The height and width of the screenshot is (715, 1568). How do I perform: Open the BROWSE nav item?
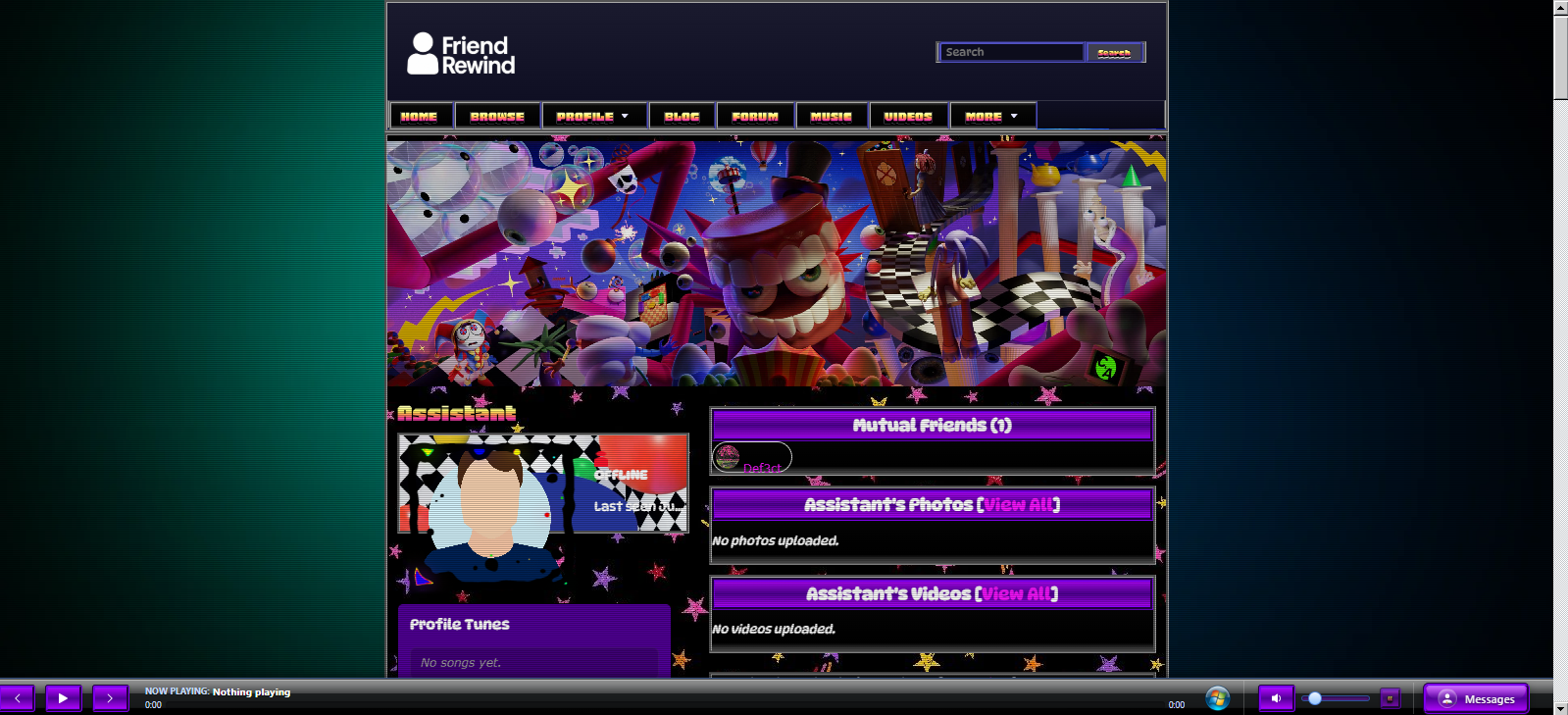pos(497,116)
